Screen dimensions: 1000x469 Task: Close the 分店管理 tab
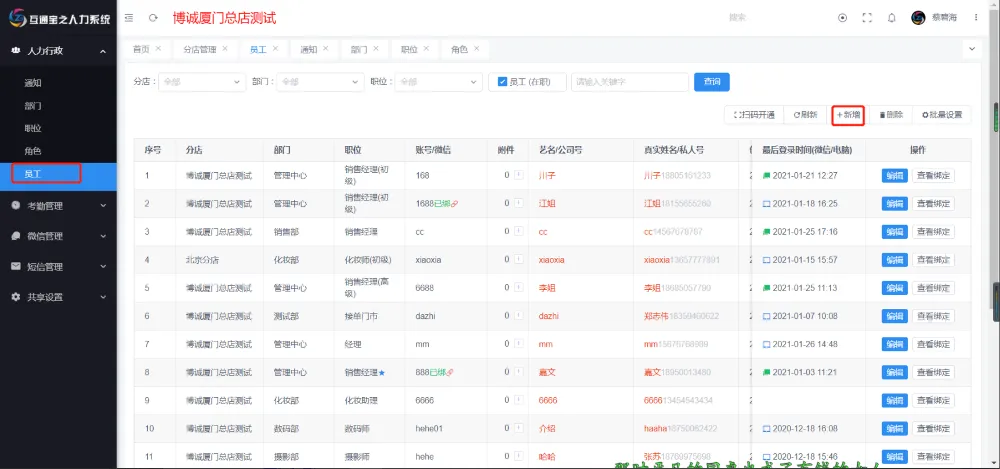225,48
